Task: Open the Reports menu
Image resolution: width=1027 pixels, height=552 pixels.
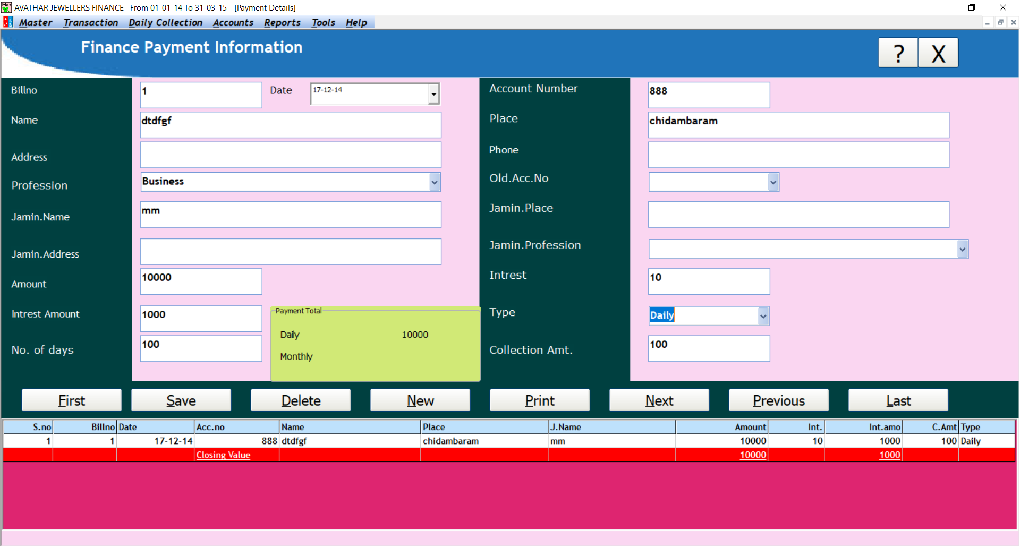Action: [x=282, y=23]
